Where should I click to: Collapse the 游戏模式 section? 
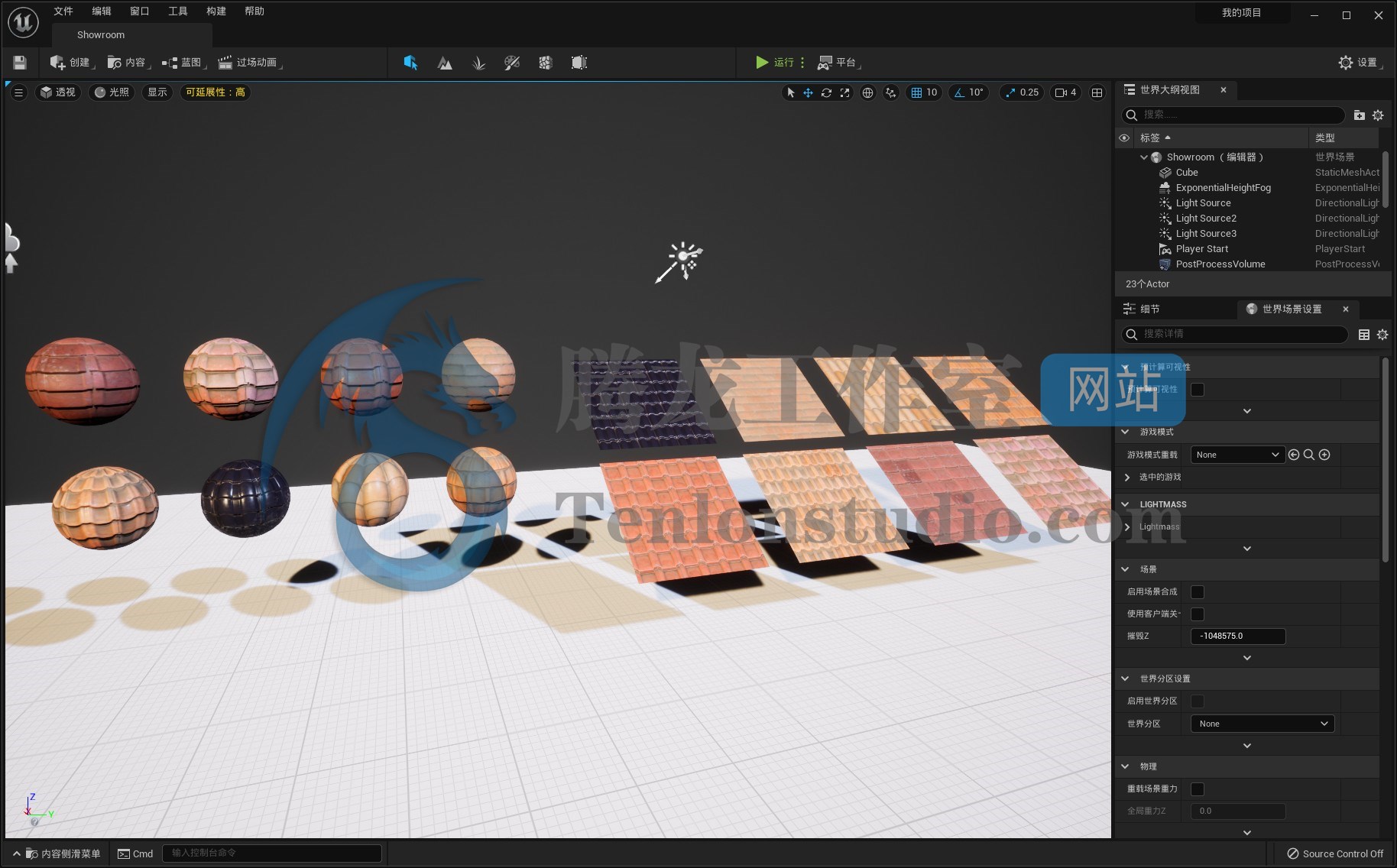click(1125, 432)
